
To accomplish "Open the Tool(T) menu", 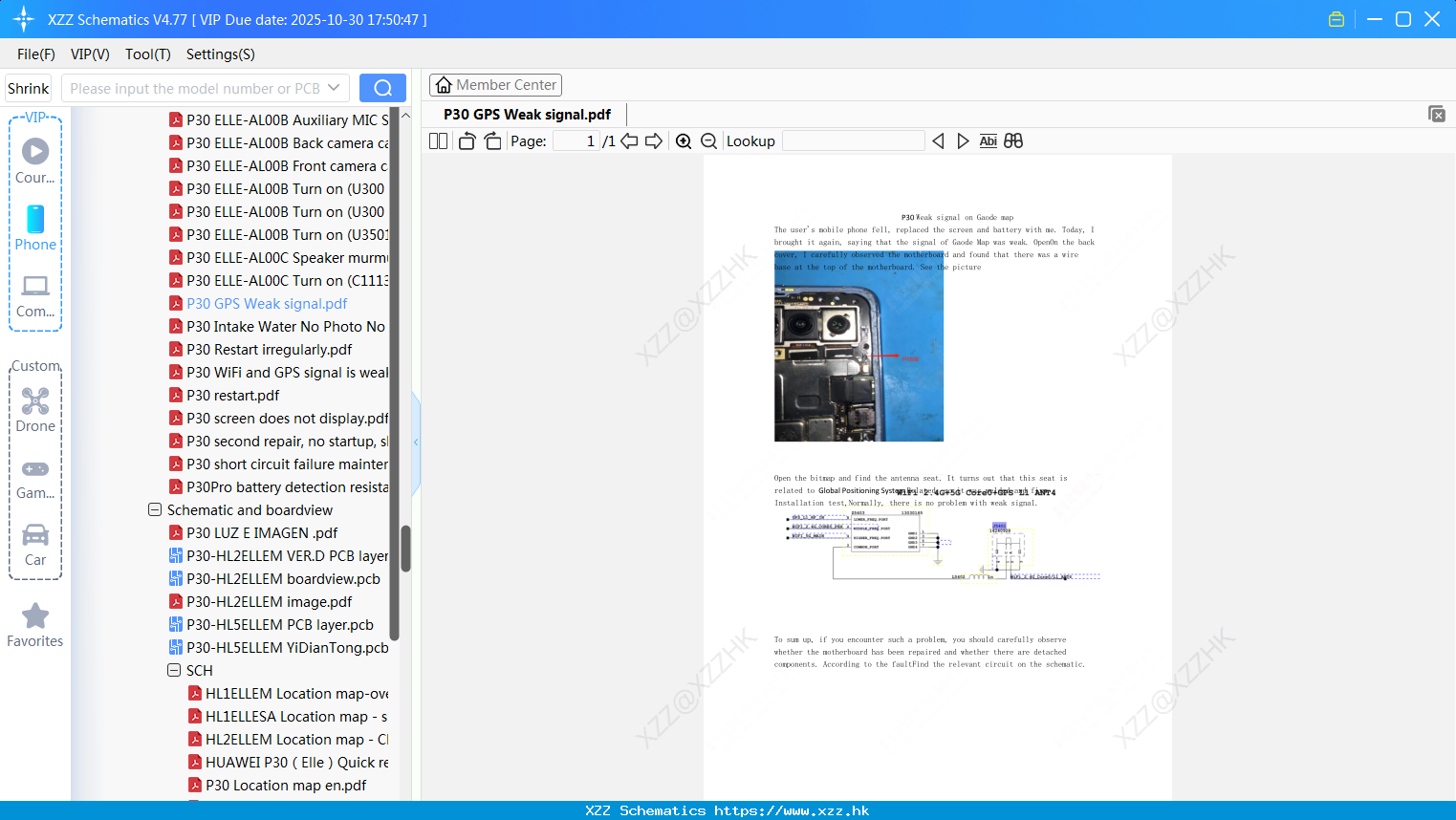I will tap(148, 54).
